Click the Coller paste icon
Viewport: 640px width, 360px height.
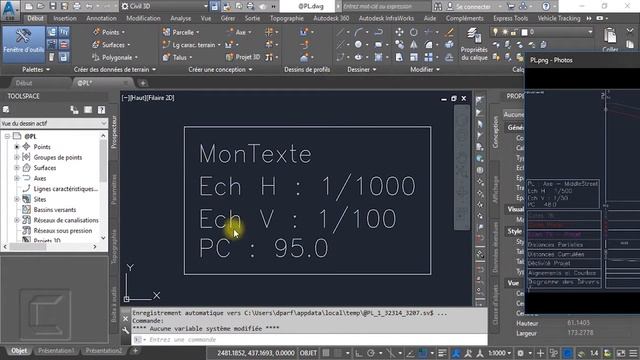pos(610,40)
